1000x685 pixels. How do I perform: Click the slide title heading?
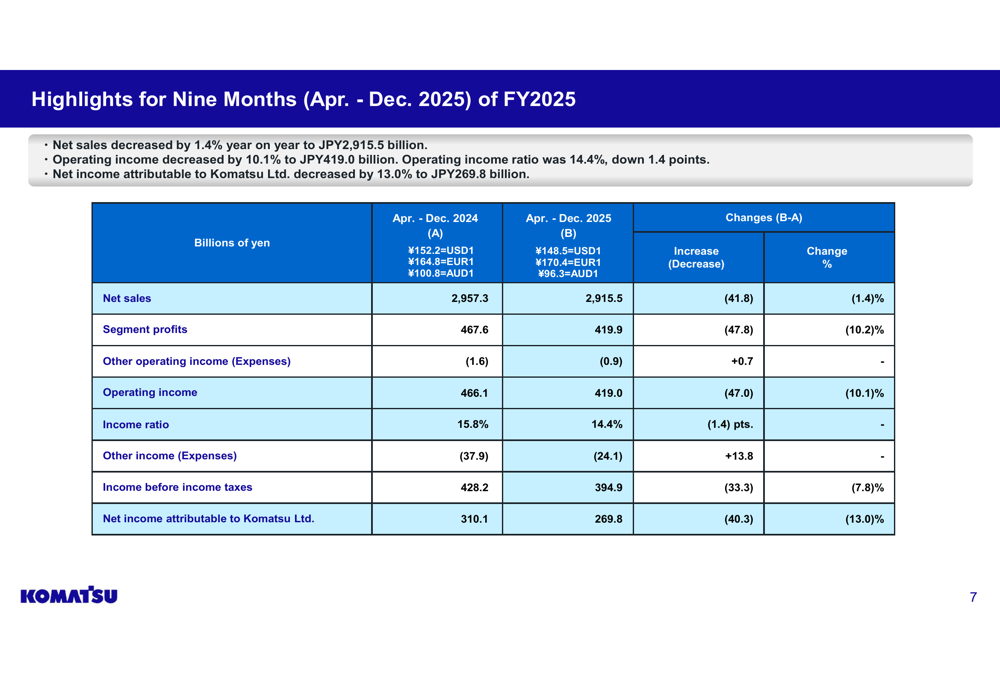pyautogui.click(x=303, y=100)
